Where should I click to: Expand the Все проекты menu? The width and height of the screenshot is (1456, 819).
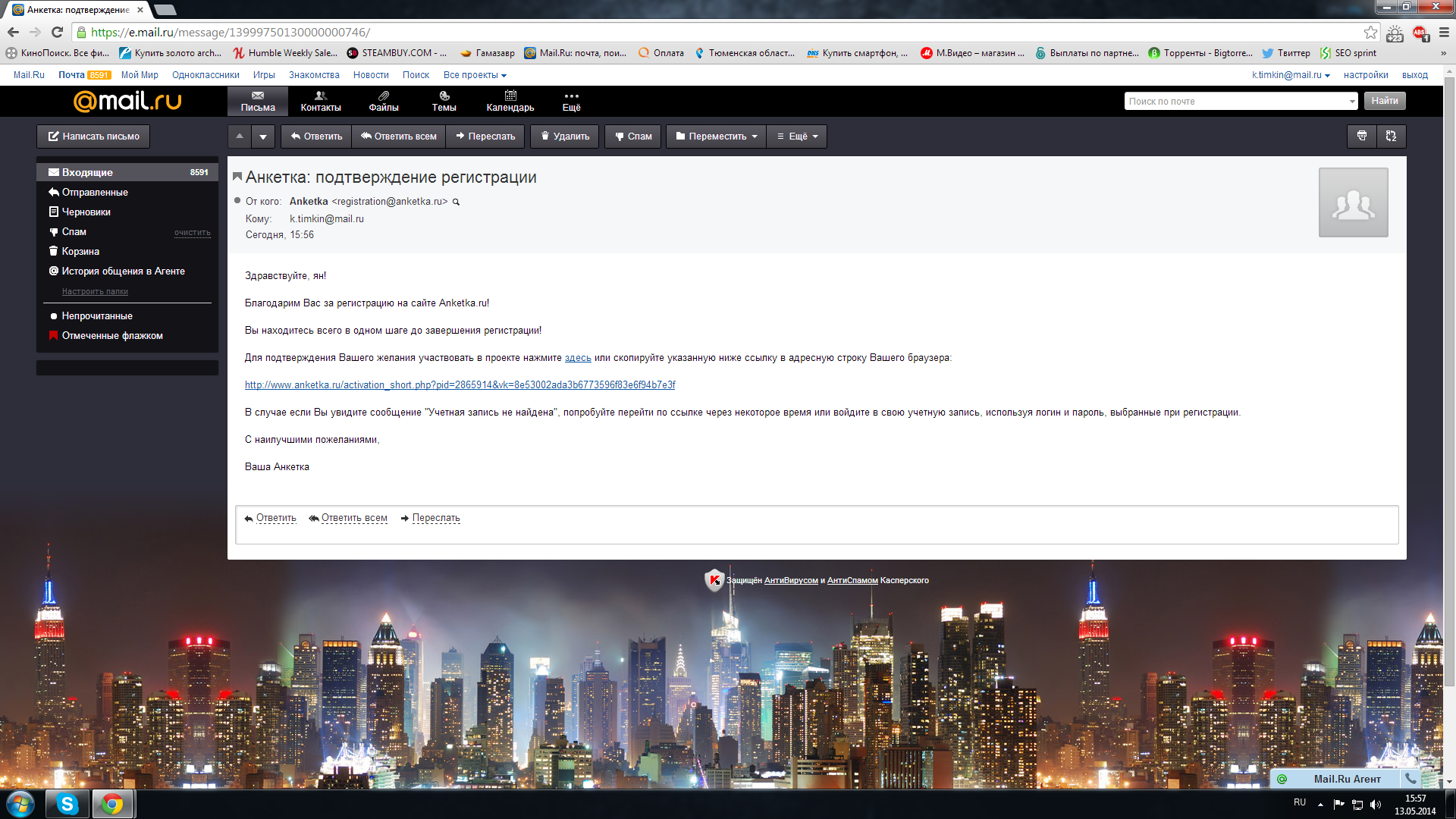(475, 75)
